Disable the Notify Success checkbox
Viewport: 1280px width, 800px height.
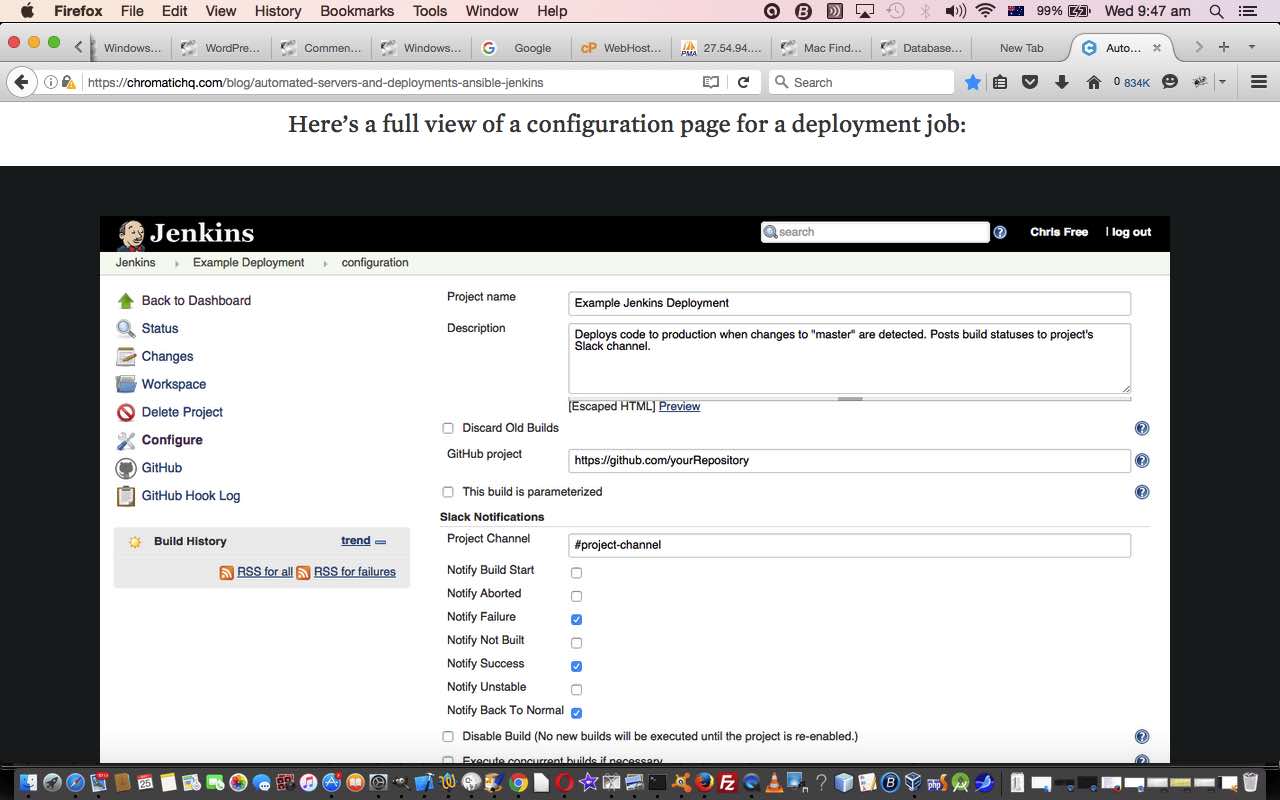tap(576, 667)
